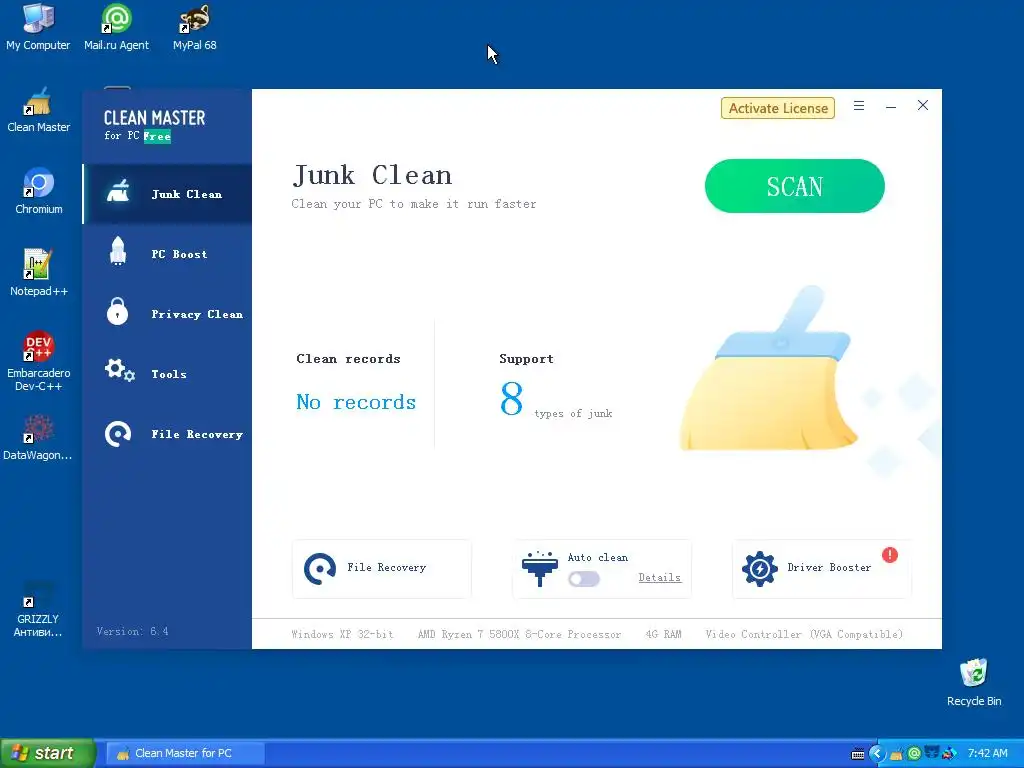The height and width of the screenshot is (768, 1024).
Task: Open the MyPal 68 desktop icon
Action: pyautogui.click(x=195, y=27)
